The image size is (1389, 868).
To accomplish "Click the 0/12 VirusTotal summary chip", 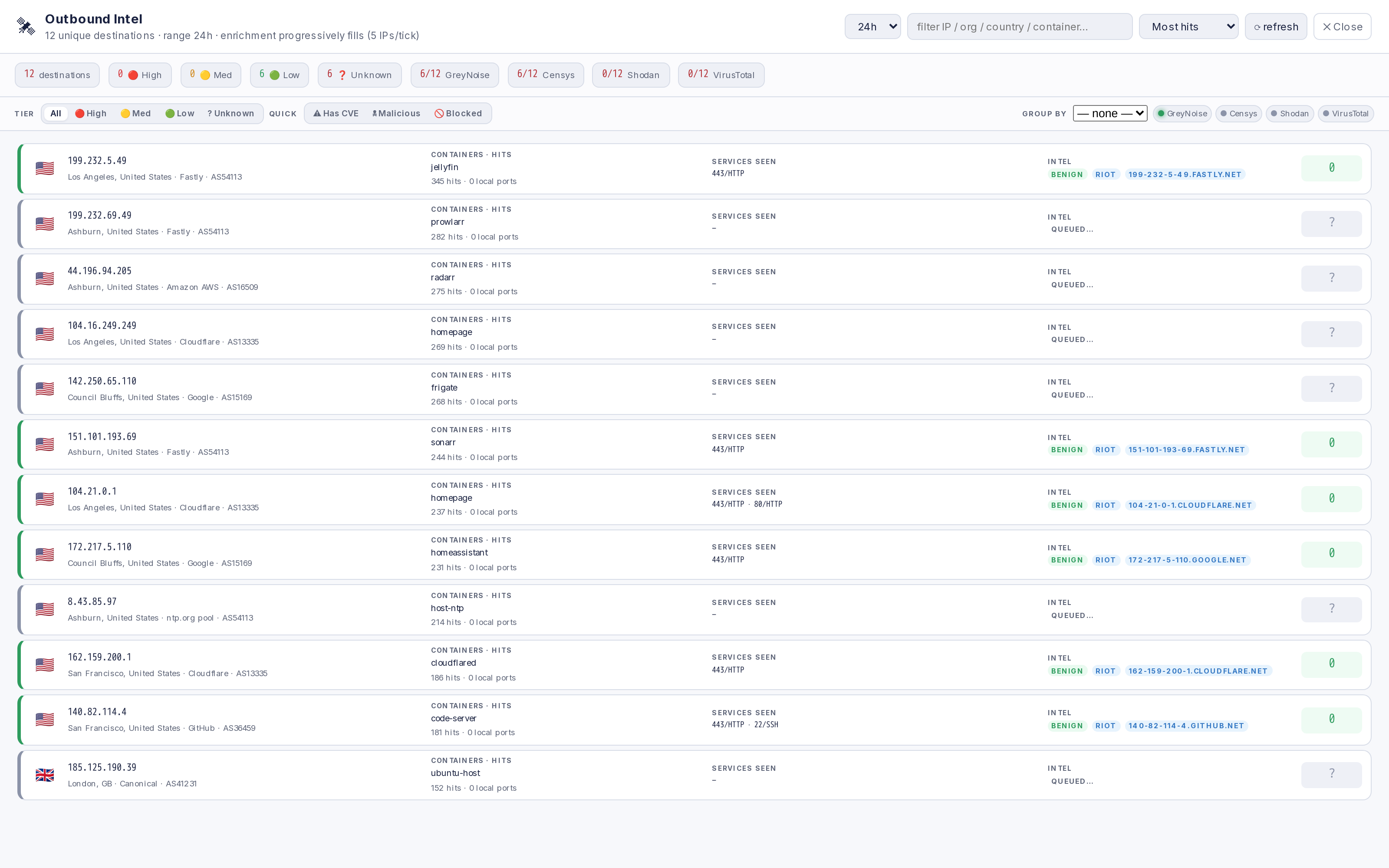I will 721,75.
